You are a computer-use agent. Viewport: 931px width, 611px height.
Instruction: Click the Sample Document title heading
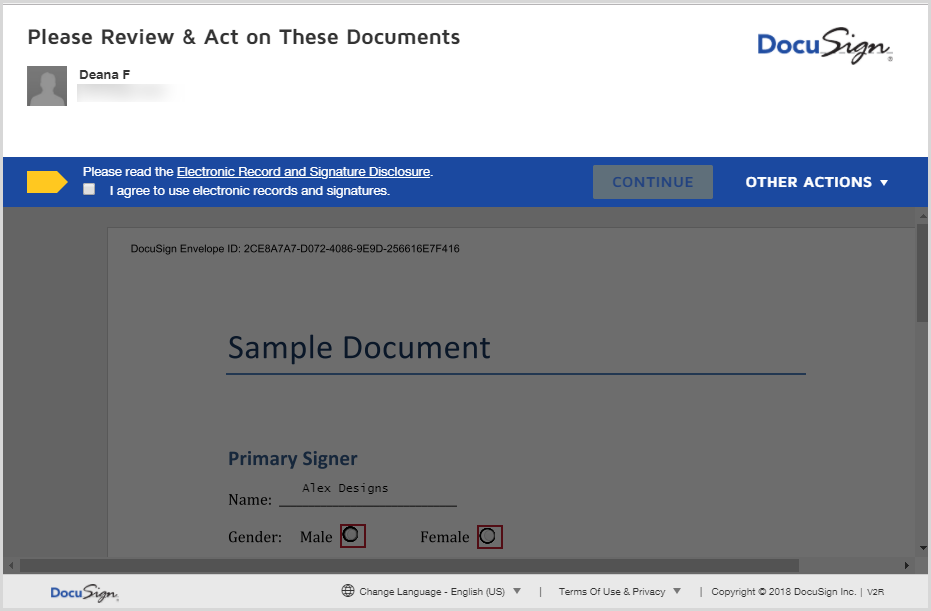click(x=357, y=348)
